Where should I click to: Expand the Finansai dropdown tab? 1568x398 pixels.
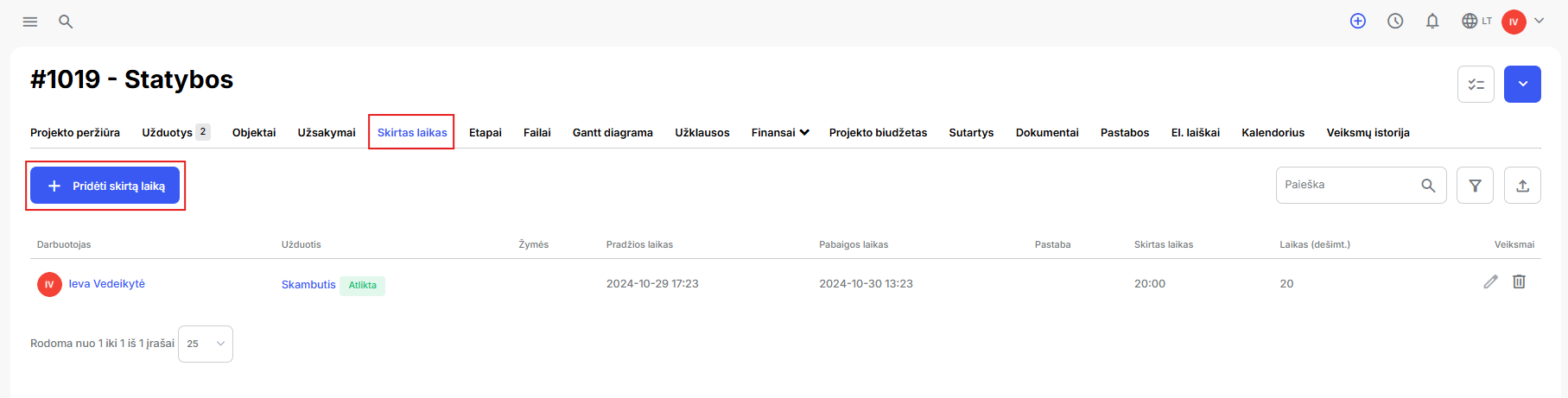(x=780, y=133)
